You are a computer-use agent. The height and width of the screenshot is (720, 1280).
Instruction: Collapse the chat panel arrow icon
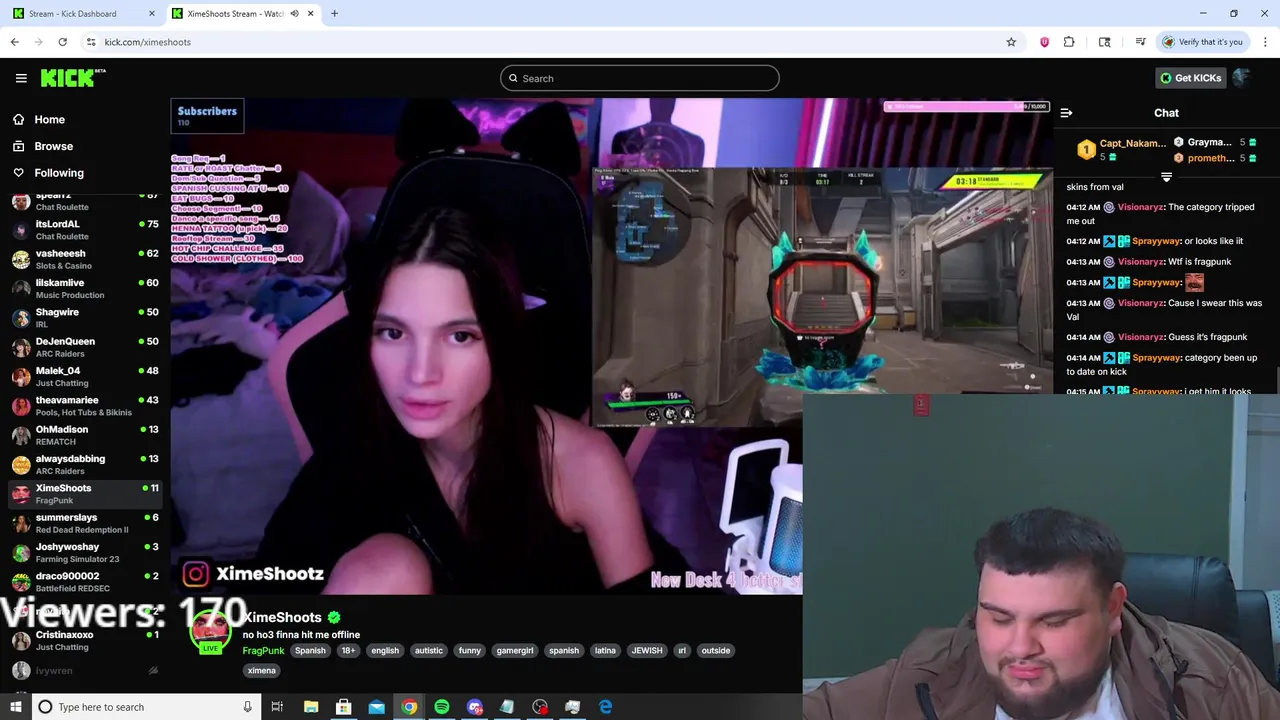point(1066,113)
